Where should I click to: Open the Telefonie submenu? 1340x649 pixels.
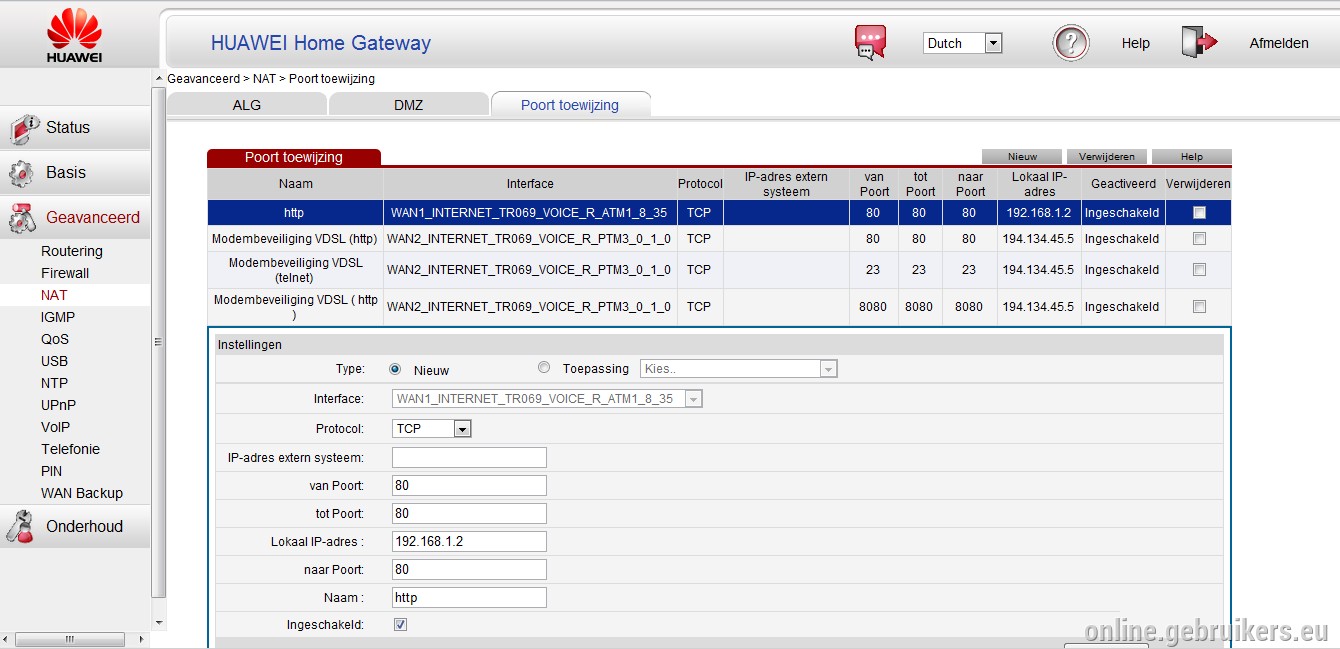tap(71, 449)
